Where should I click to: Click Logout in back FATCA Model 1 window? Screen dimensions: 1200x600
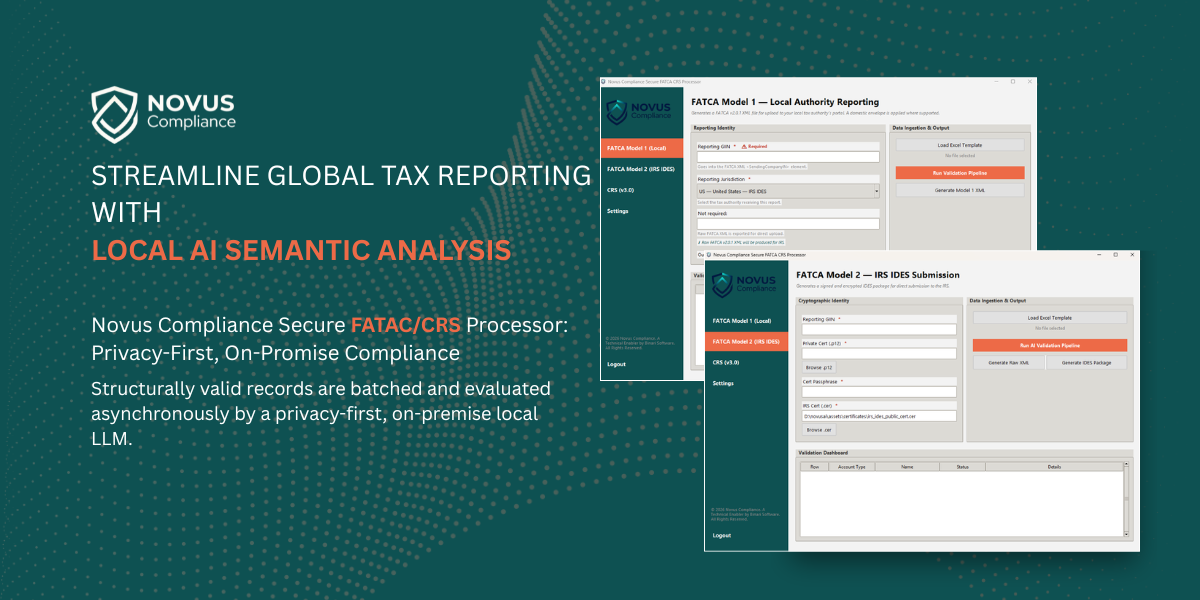[x=616, y=364]
